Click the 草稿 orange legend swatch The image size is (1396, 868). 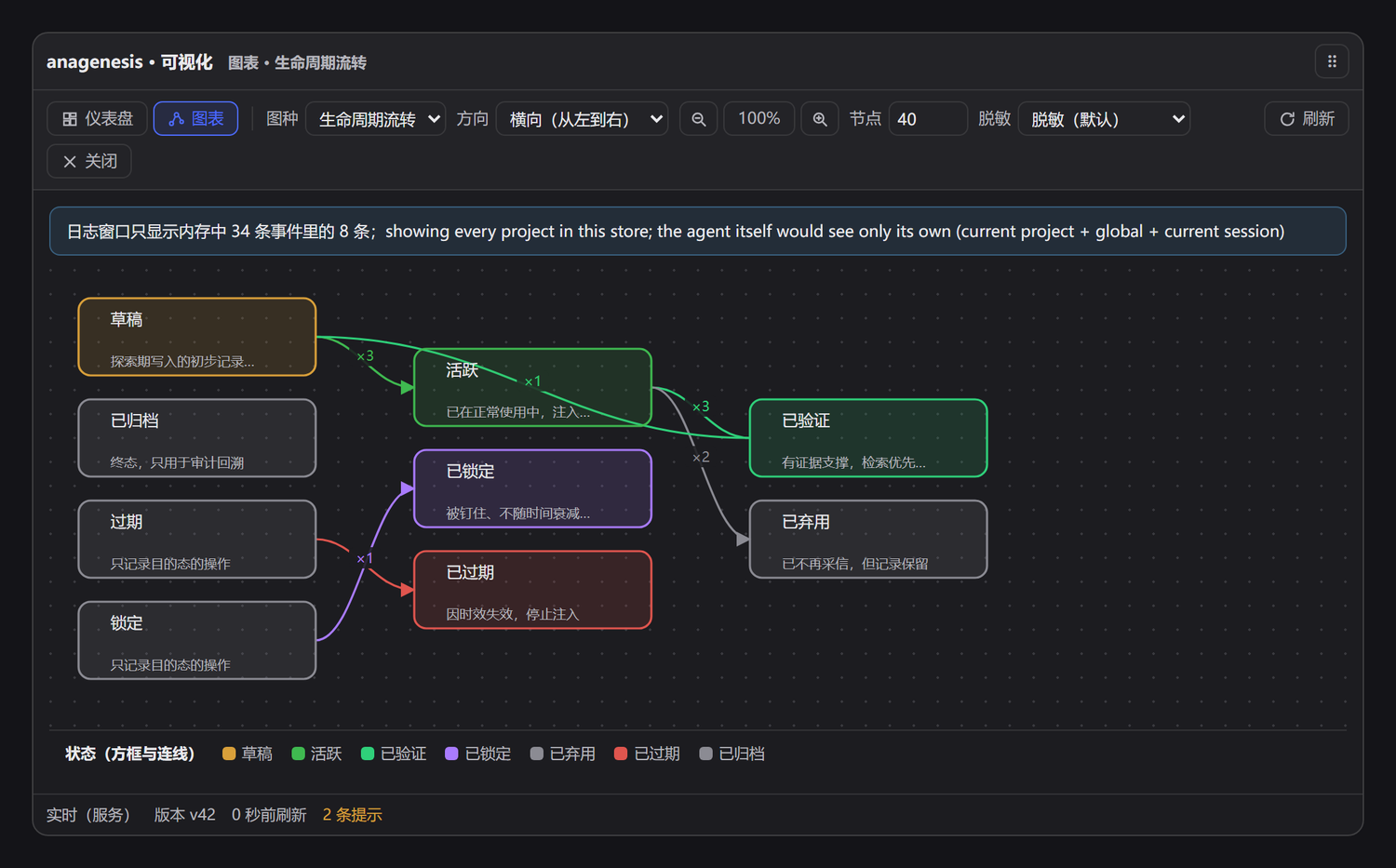click(229, 754)
